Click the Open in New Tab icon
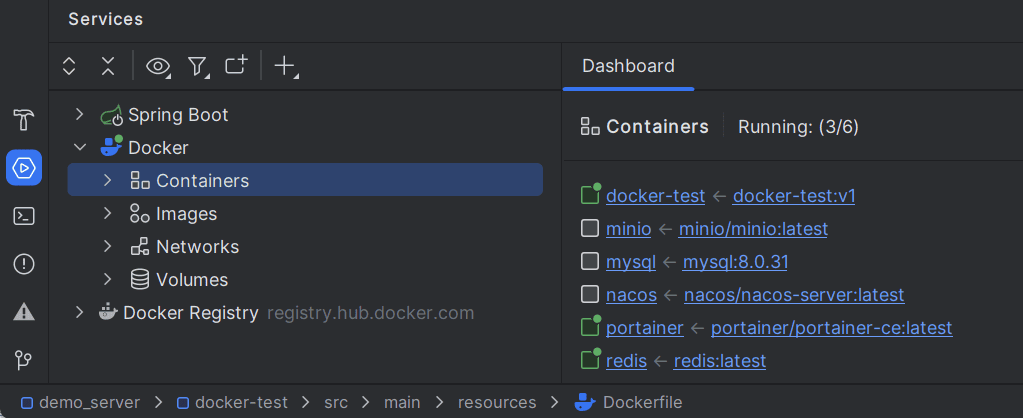This screenshot has height=418, width=1023. 236,65
